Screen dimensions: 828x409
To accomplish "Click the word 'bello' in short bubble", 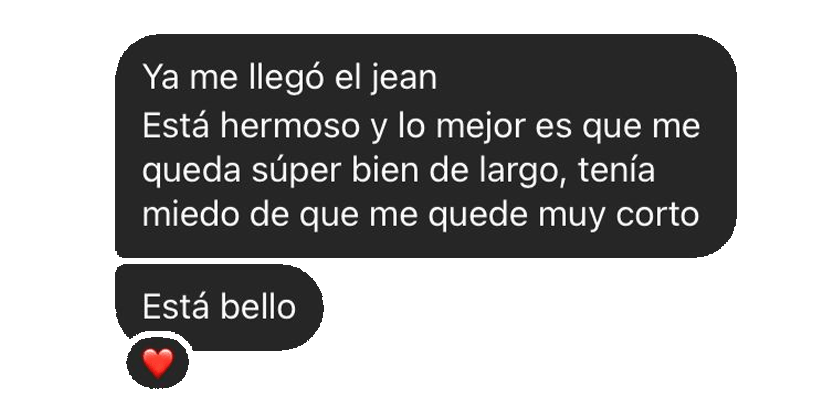I will (257, 306).
